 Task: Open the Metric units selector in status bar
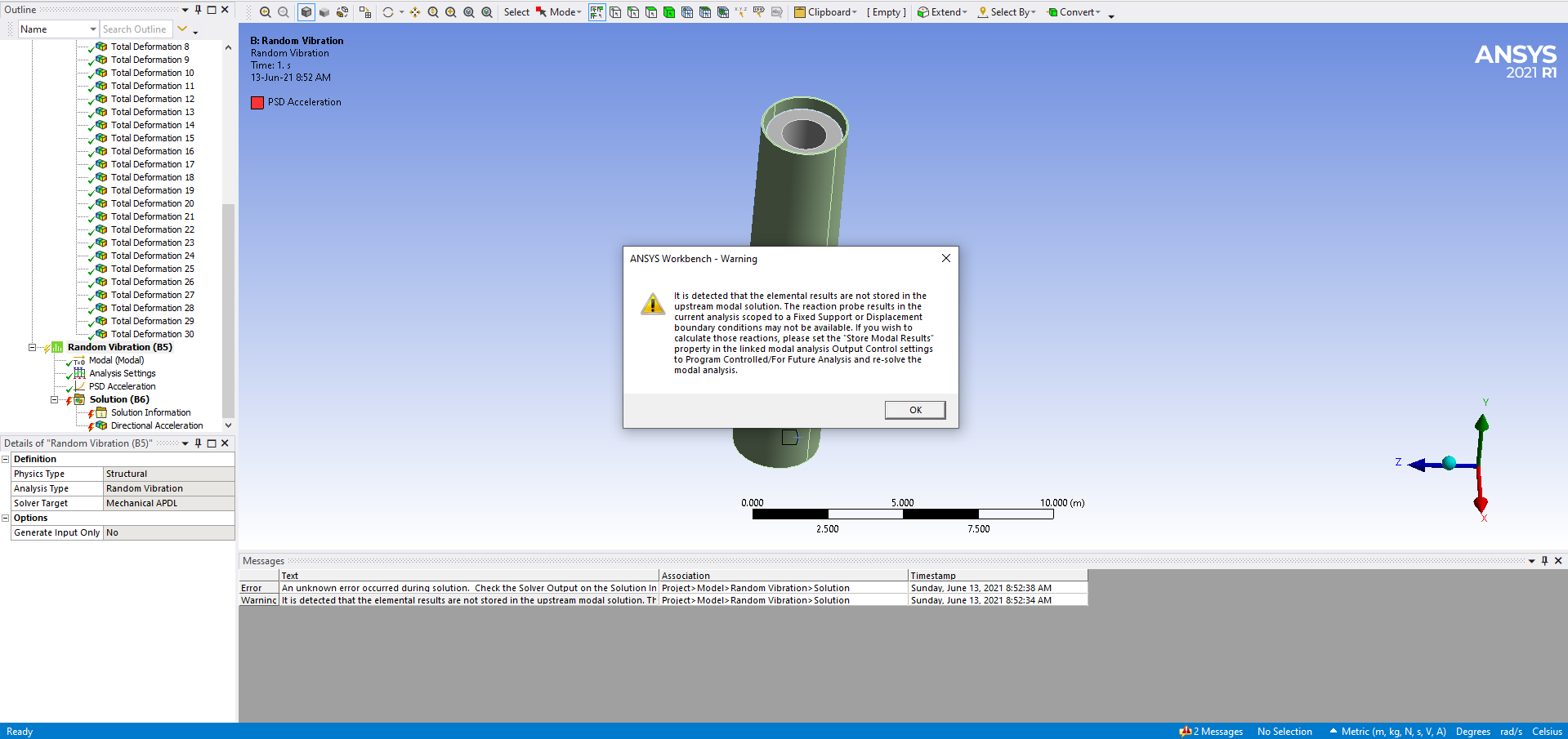click(x=1388, y=732)
